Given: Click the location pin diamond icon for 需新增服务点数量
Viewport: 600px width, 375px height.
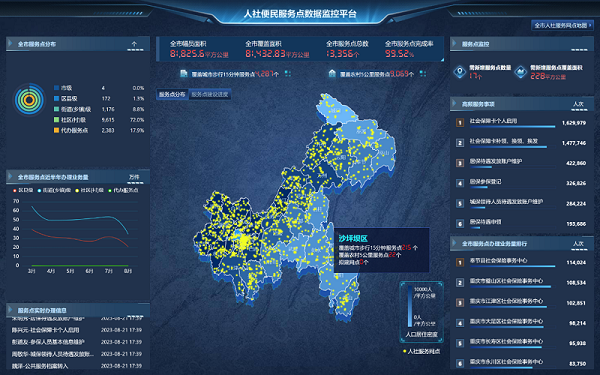Looking at the screenshot, I should coord(460,72).
